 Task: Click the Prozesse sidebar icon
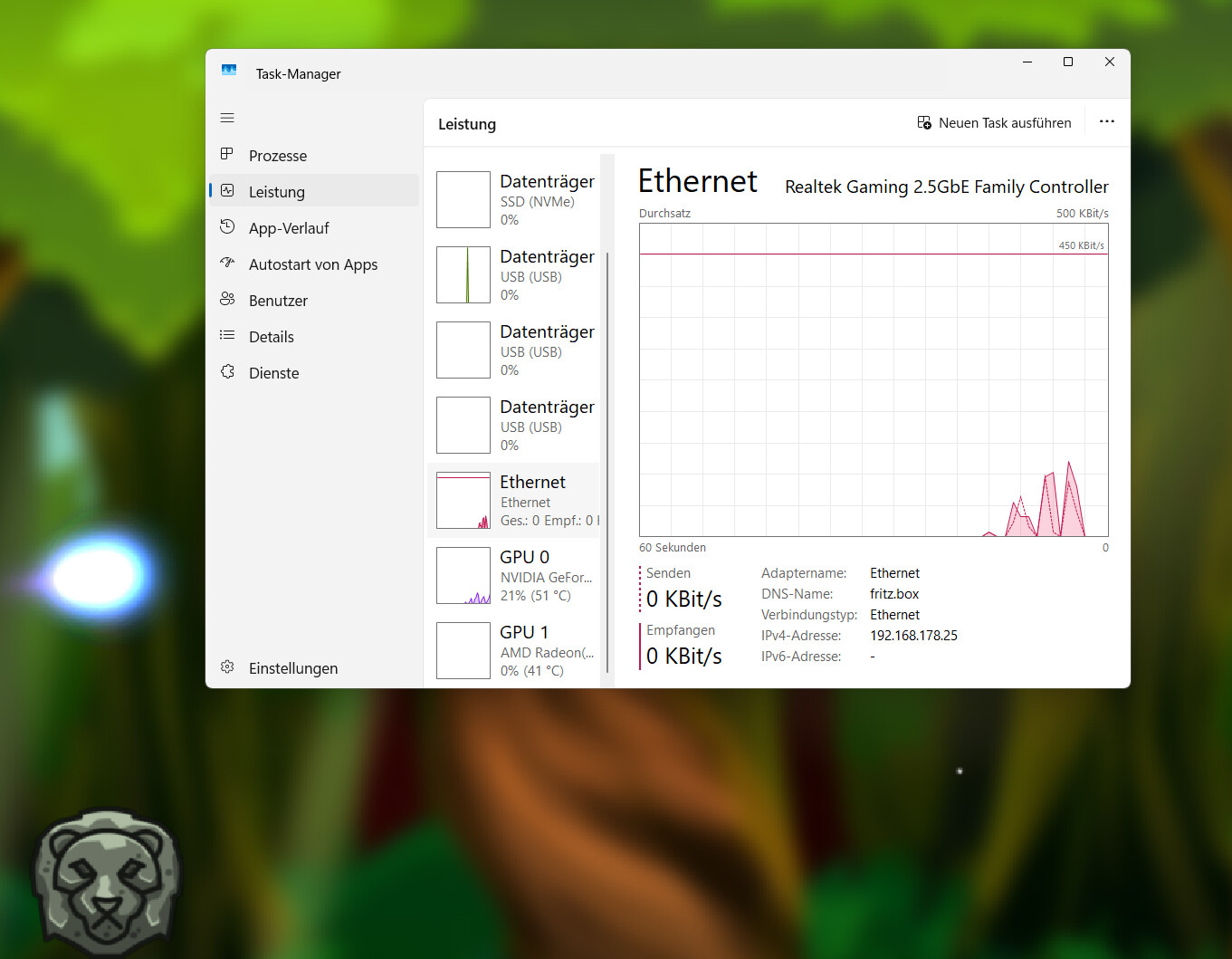coord(227,155)
